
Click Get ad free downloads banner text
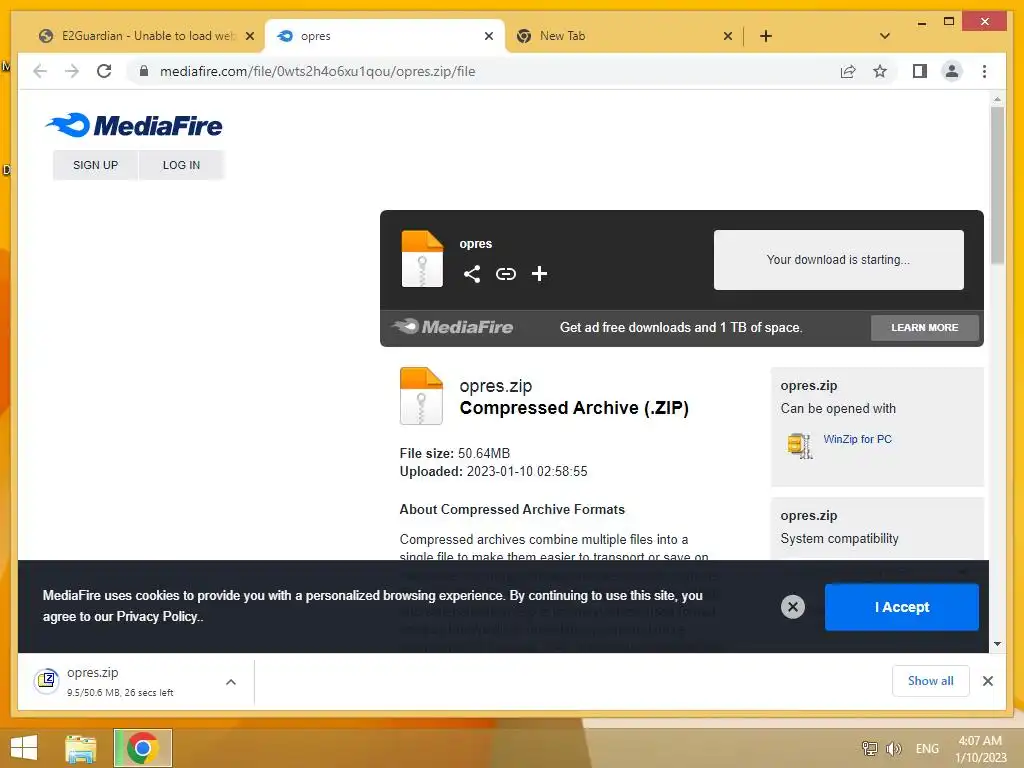pos(680,328)
